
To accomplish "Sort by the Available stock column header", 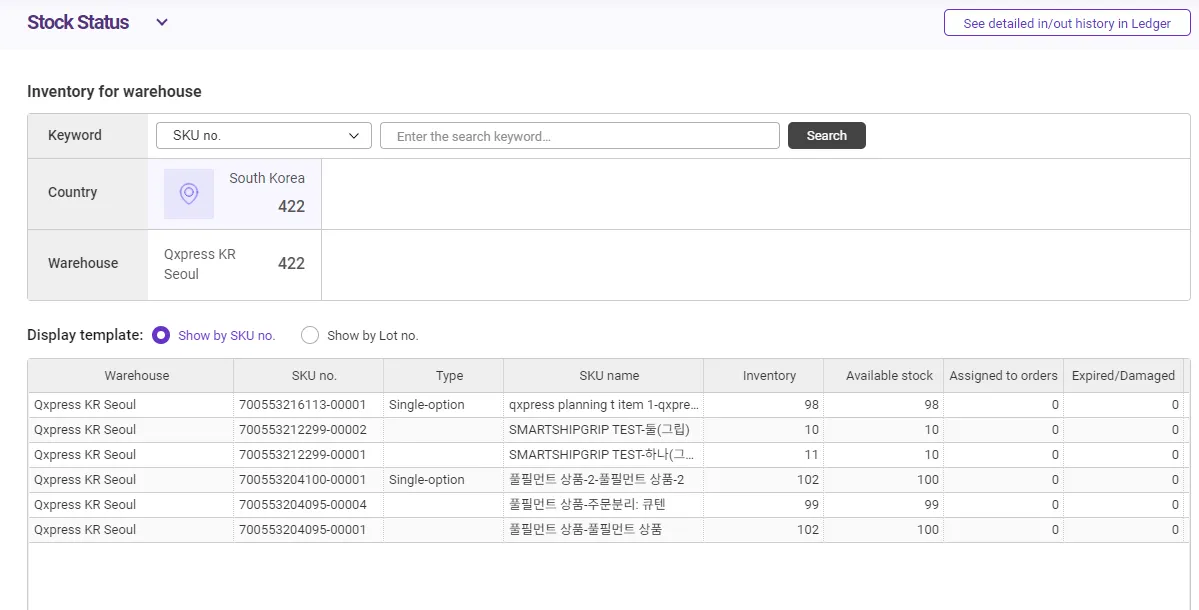I will tap(889, 376).
